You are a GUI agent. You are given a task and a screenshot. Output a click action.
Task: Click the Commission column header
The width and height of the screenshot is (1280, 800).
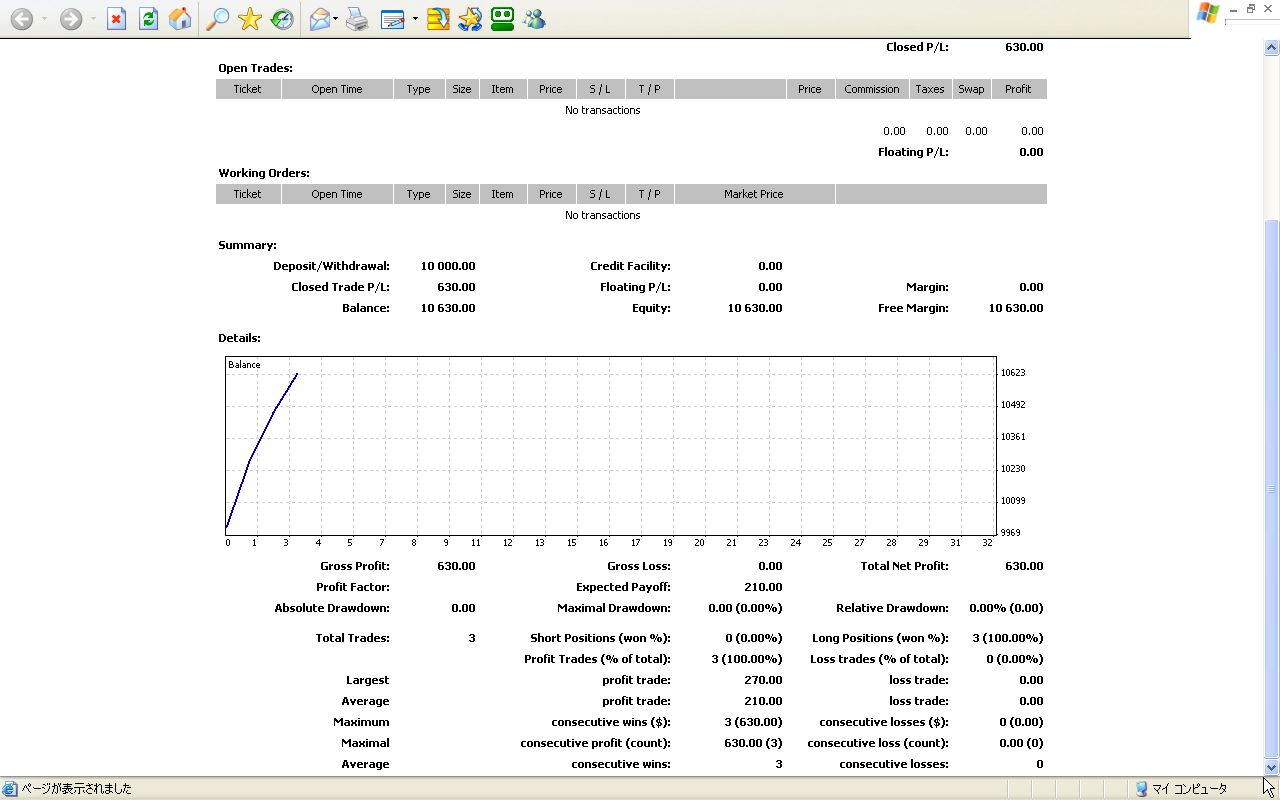[871, 89]
